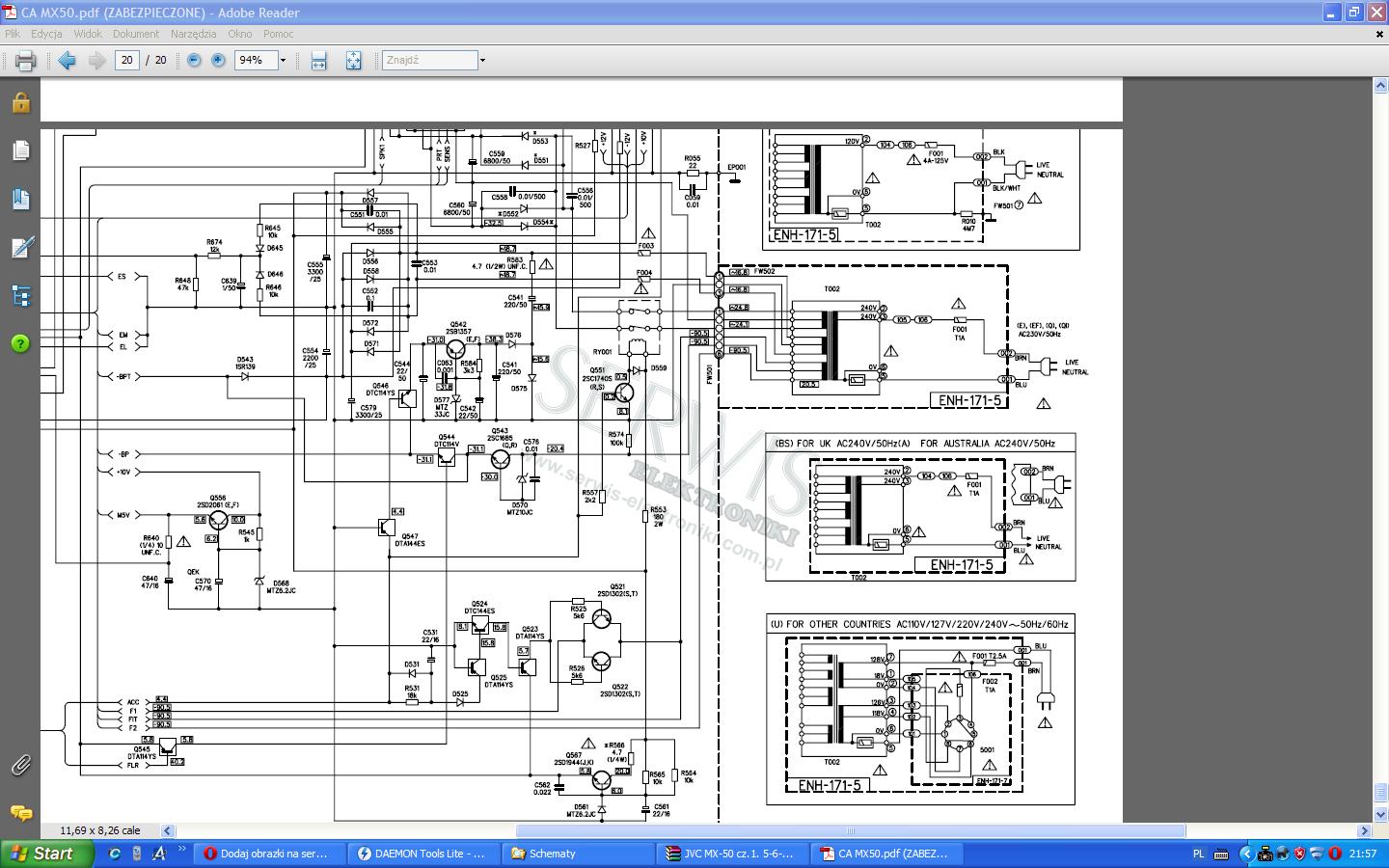This screenshot has height=868, width=1389.
Task: Click the grayed next page arrow
Action: coord(97,61)
